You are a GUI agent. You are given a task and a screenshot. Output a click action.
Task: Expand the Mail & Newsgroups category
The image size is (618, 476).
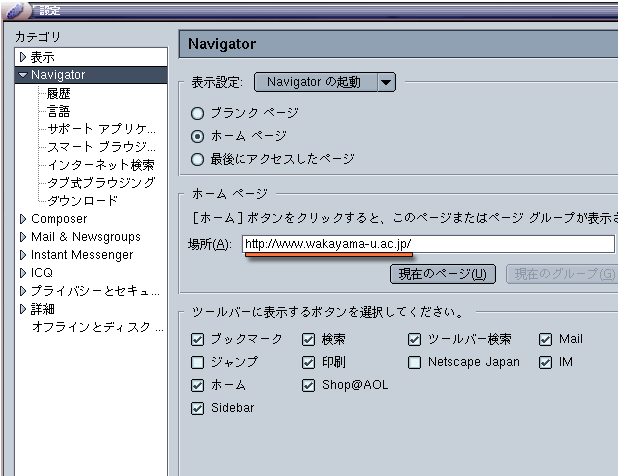22,237
